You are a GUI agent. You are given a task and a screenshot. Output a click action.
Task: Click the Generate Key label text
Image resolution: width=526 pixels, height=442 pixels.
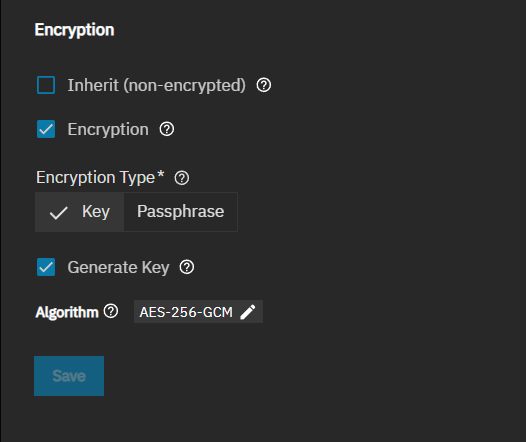tap(118, 268)
